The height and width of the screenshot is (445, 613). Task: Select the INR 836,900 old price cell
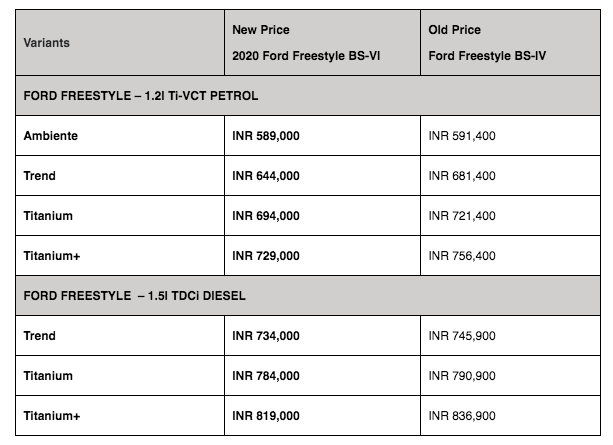click(461, 416)
